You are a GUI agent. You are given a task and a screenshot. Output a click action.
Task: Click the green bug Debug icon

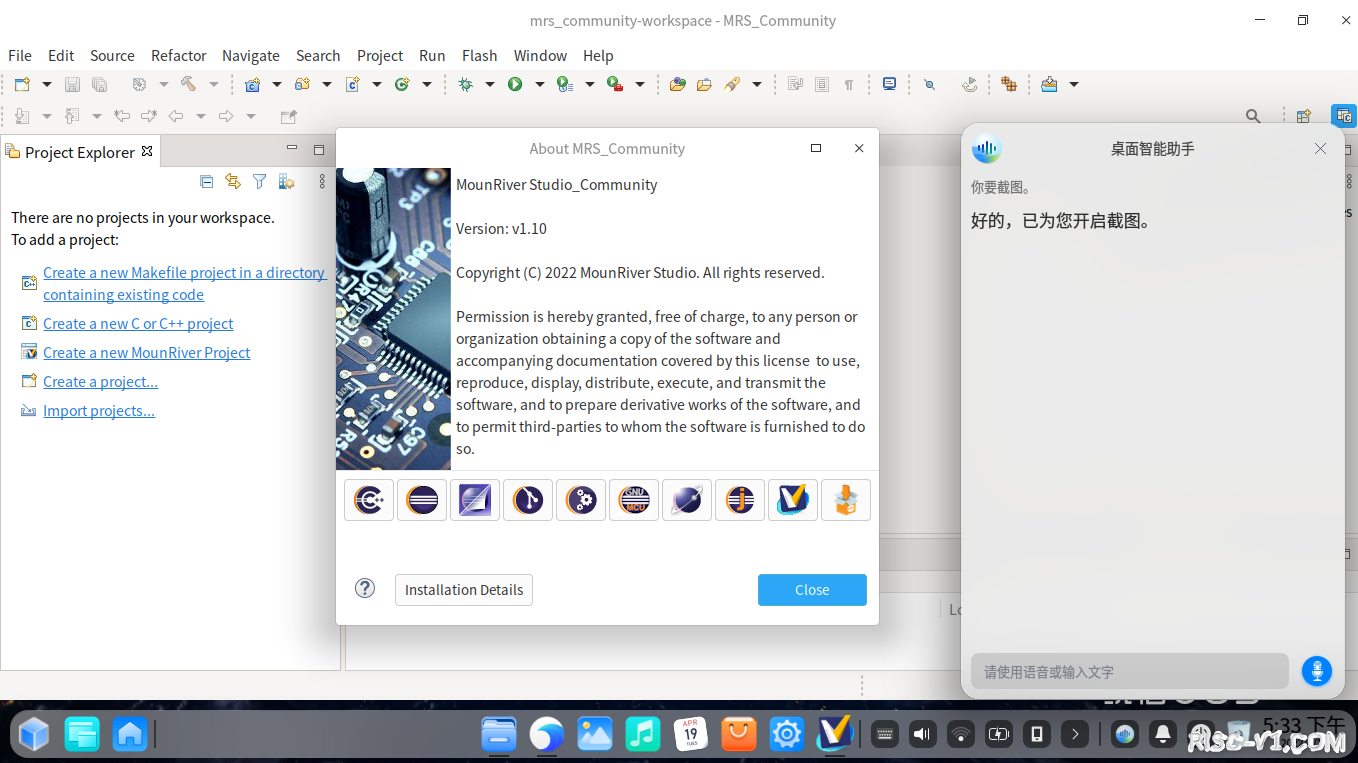(x=465, y=85)
